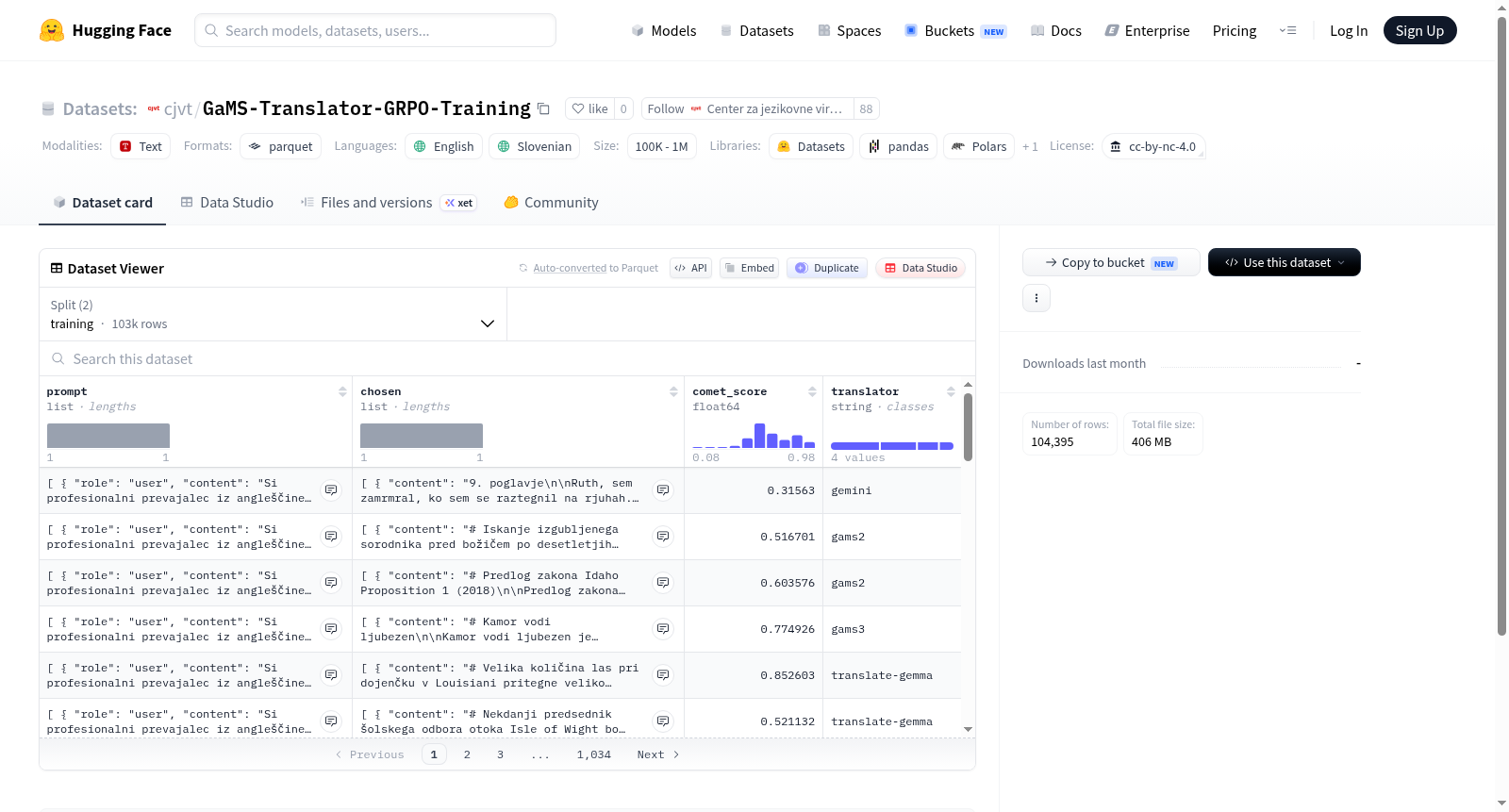Open prompt cell viewer for 0.852603 row
This screenshot has height=812, width=1509.
[x=331, y=675]
